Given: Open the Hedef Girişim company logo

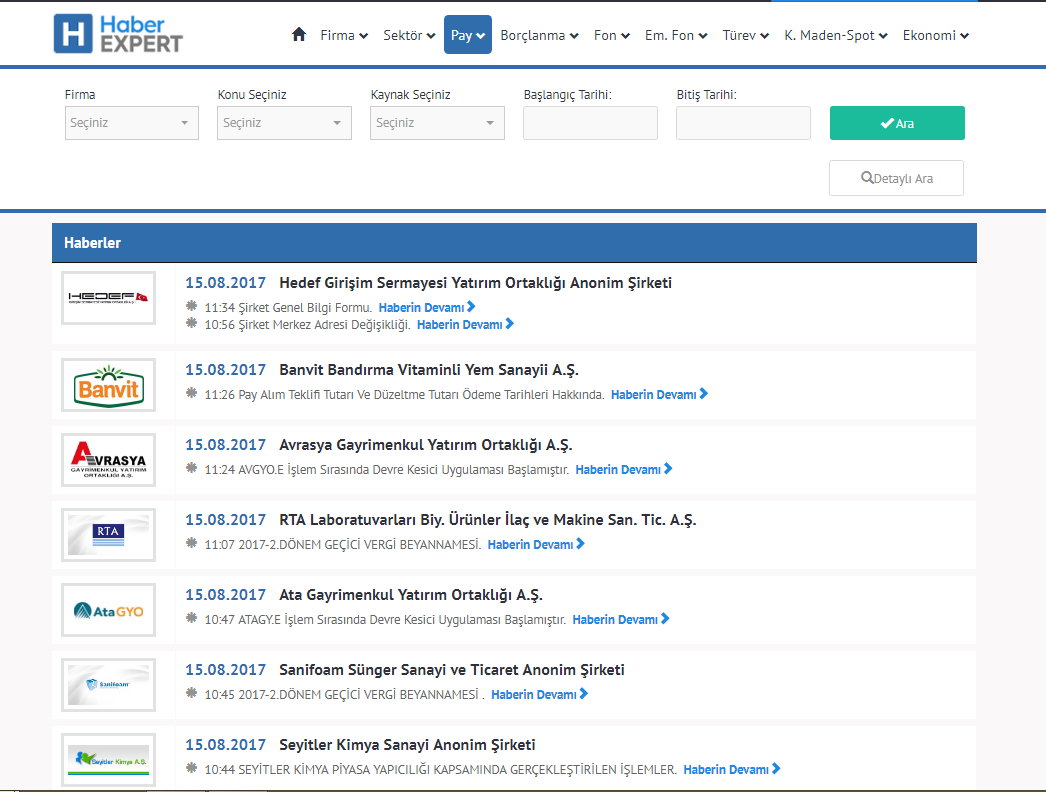Looking at the screenshot, I should pos(108,298).
